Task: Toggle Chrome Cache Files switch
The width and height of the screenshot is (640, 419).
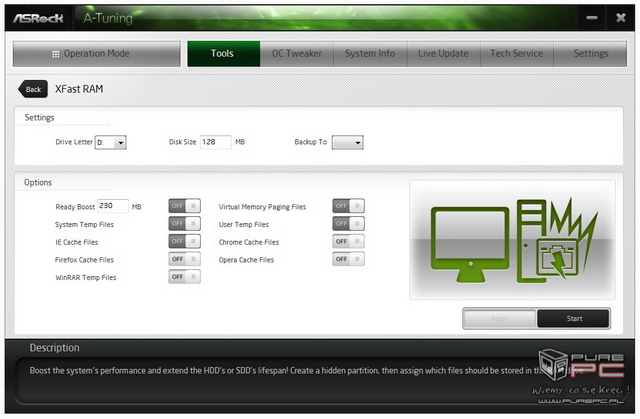Action: coord(349,242)
